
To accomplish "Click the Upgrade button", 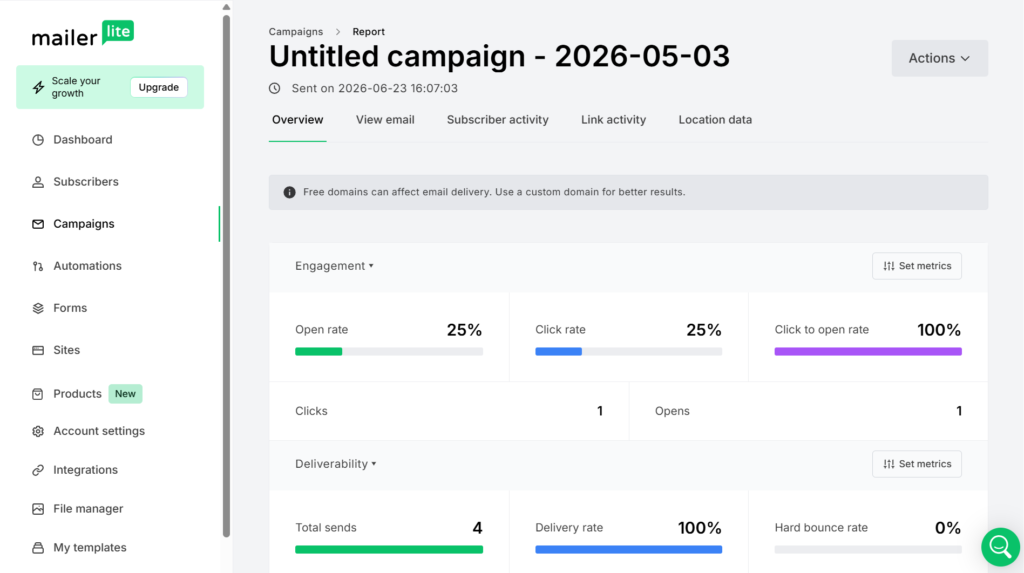I will tap(159, 87).
